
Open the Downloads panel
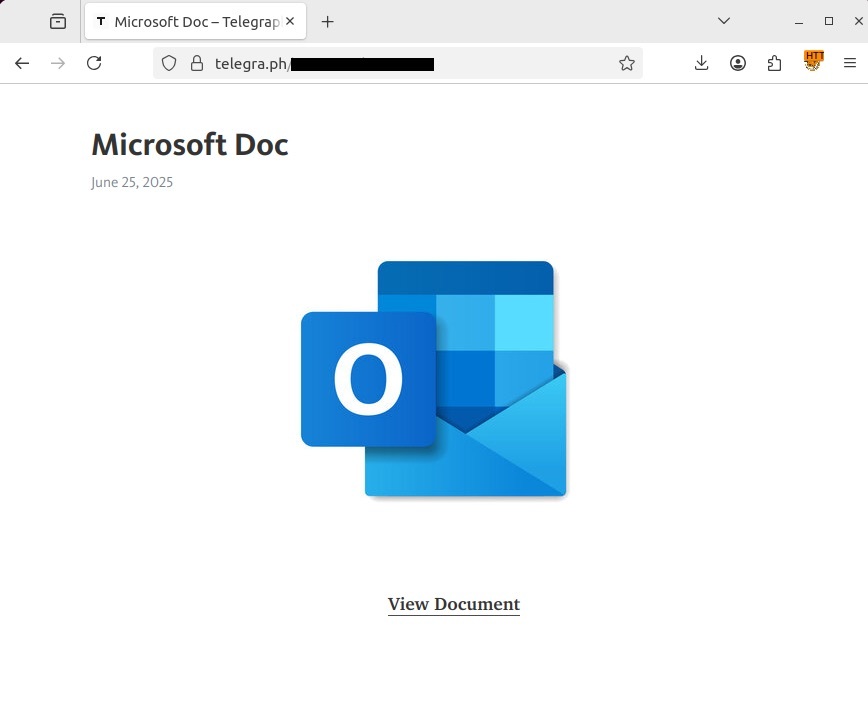point(701,63)
